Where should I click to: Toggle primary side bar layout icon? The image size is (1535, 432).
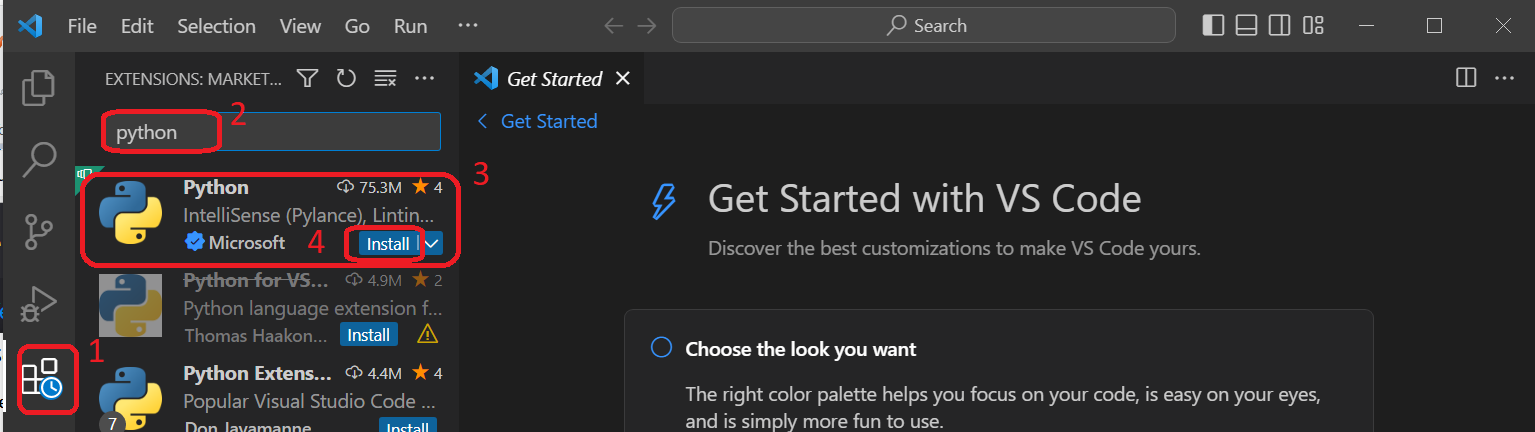[x=1212, y=26]
